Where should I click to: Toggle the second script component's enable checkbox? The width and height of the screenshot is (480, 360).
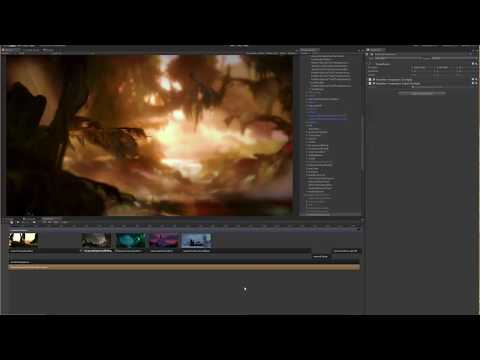[x=374, y=83]
